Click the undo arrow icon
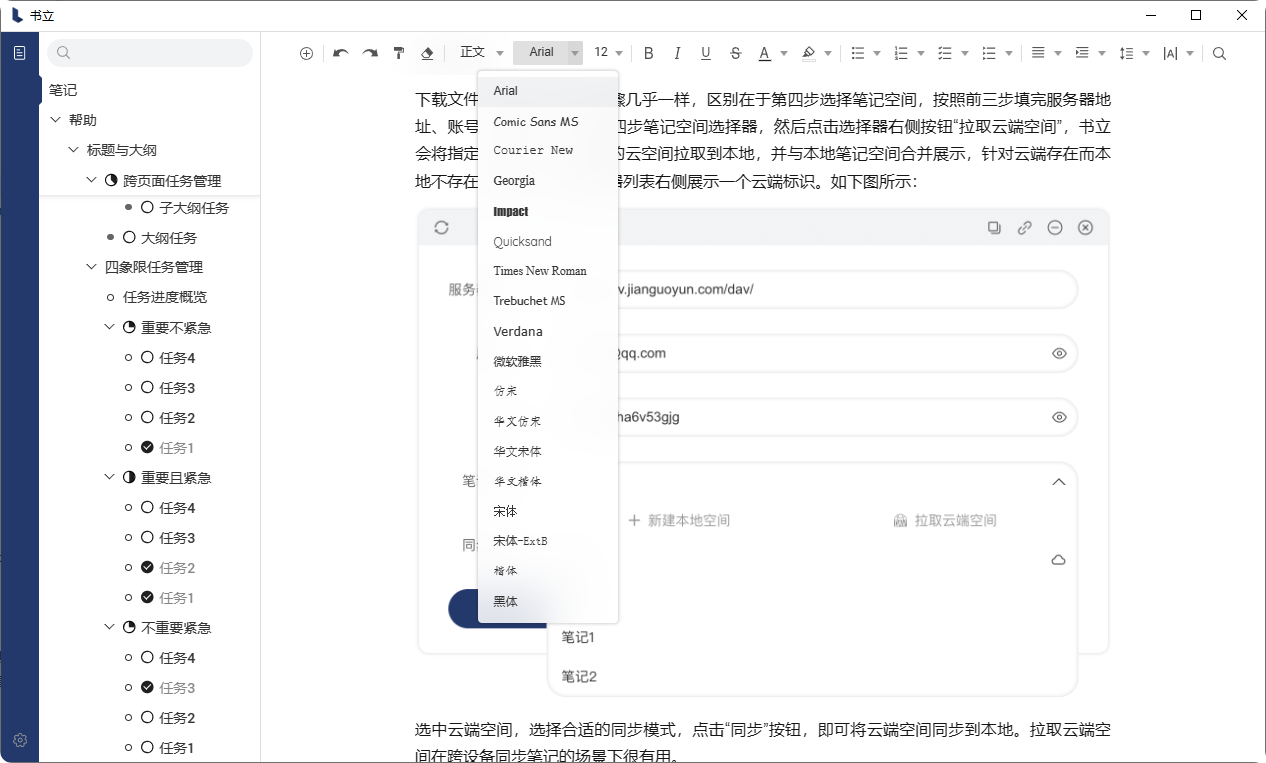The height and width of the screenshot is (763, 1266). 340,53
